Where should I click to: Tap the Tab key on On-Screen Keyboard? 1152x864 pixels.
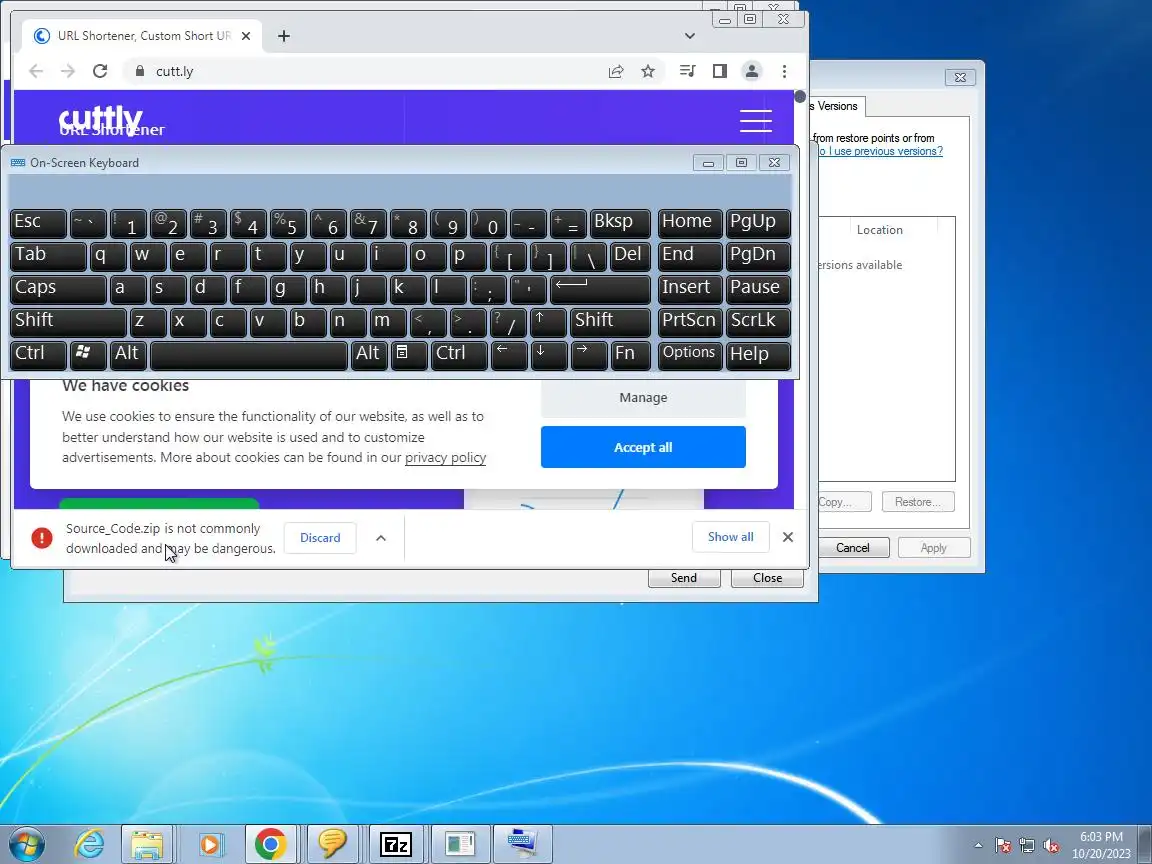(48, 256)
